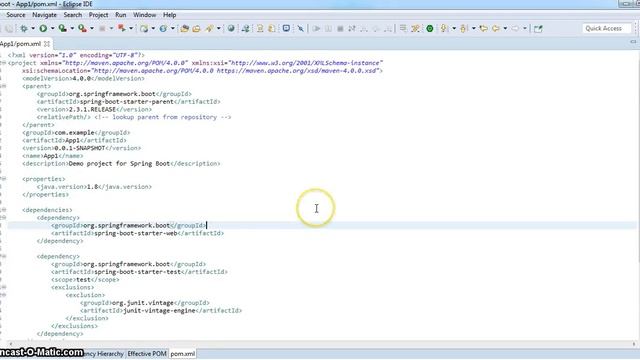Switch to the Dependency Hierarchy tab
The height and width of the screenshot is (360, 640).
click(x=104, y=354)
